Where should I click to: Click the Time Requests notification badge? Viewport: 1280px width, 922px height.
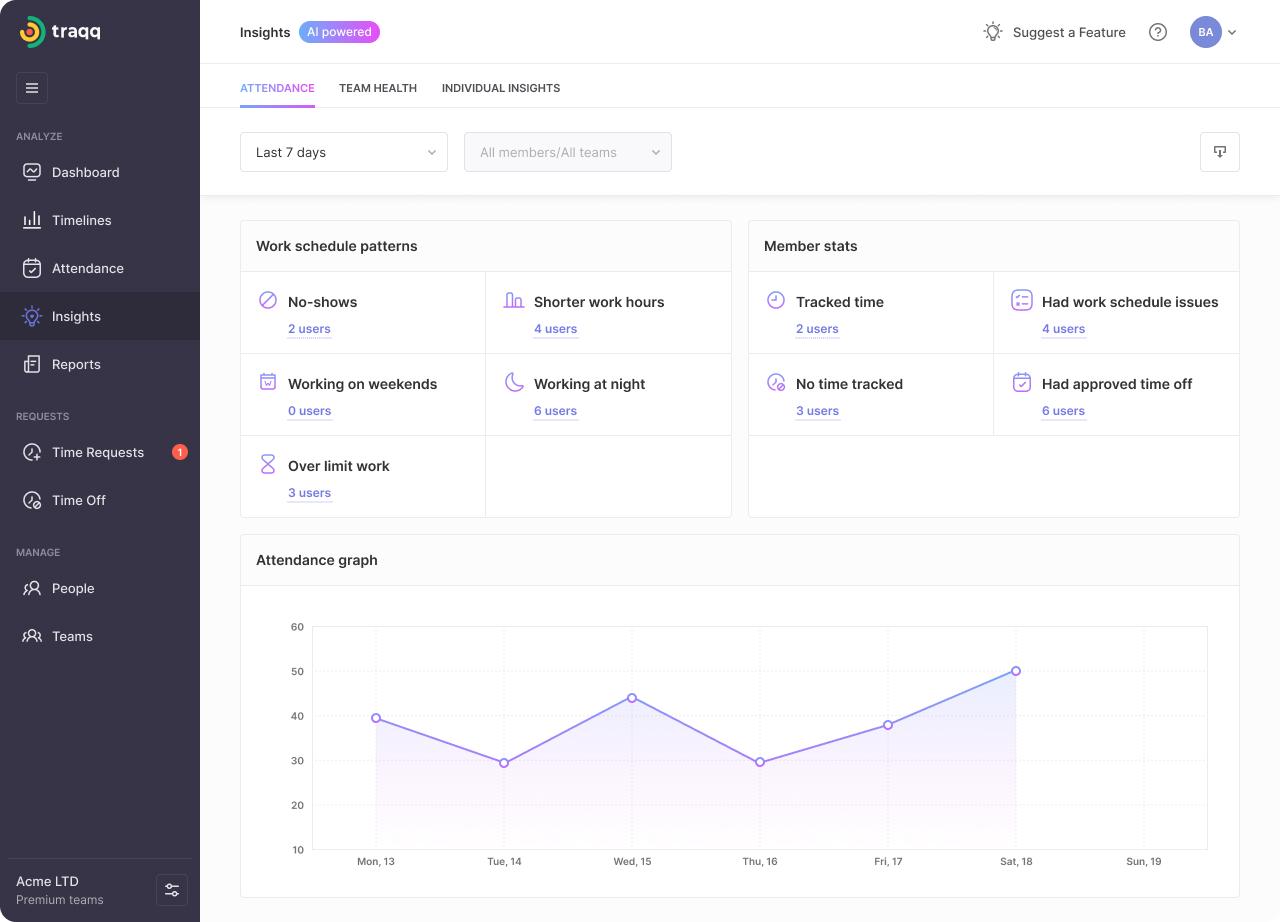tap(180, 452)
